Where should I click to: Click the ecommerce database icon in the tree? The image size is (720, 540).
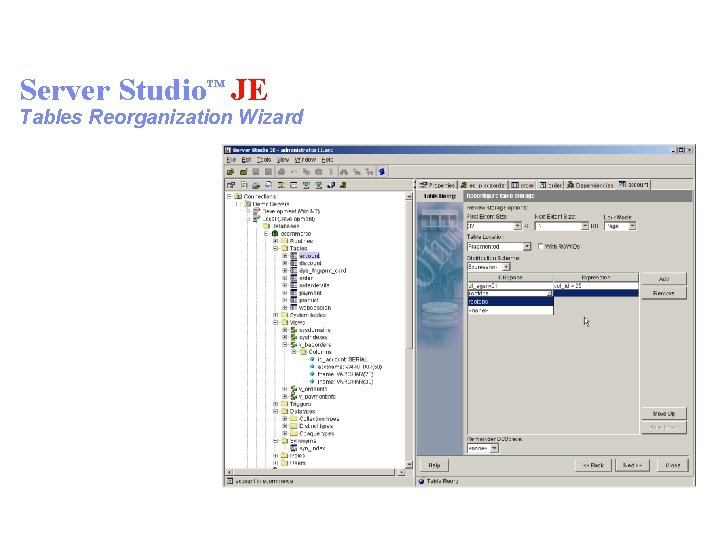click(275, 234)
